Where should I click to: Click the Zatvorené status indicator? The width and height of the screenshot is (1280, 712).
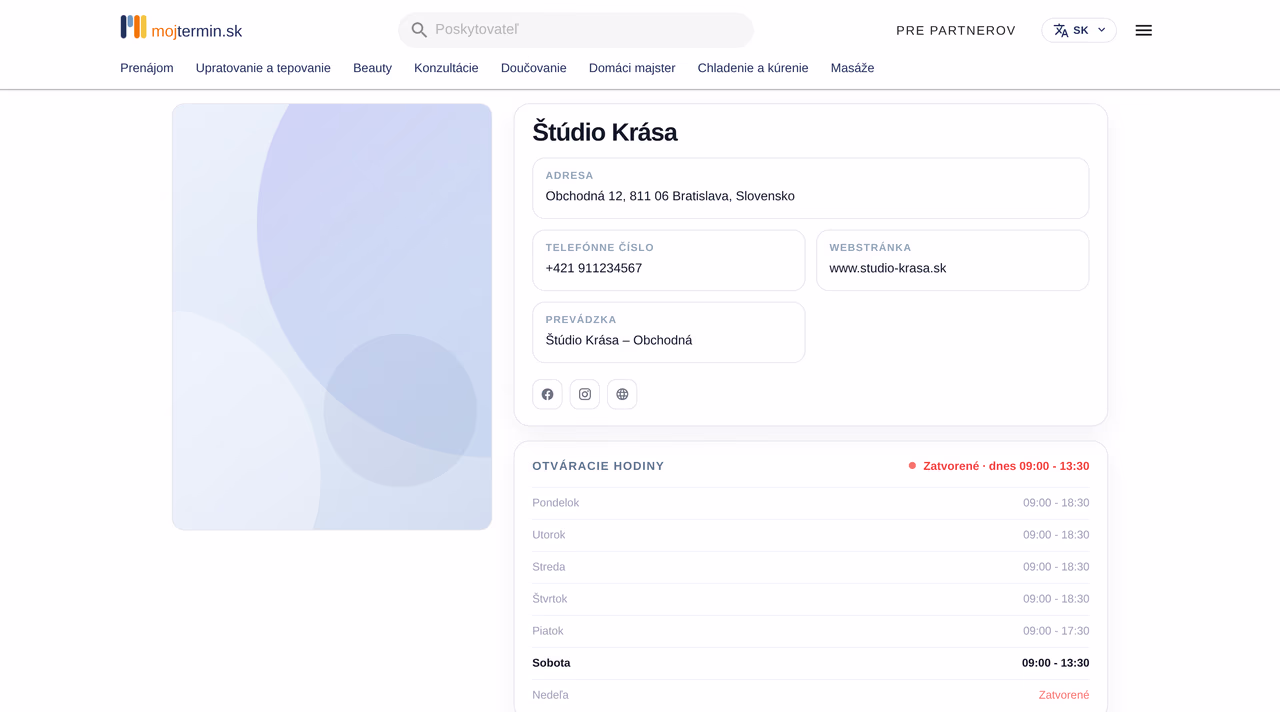998,466
